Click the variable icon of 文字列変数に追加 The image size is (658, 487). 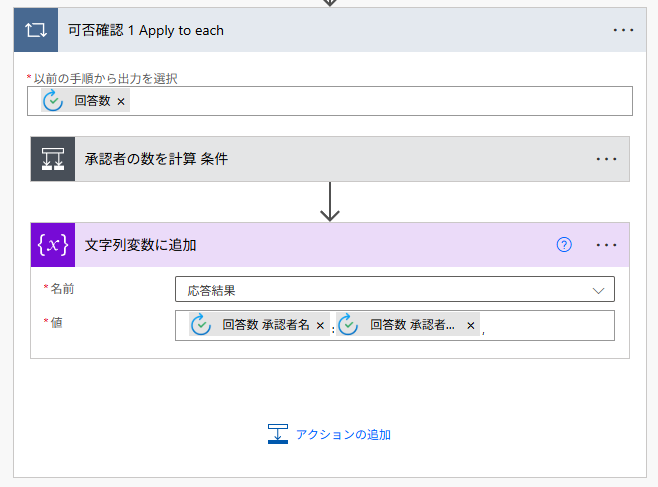(53, 245)
